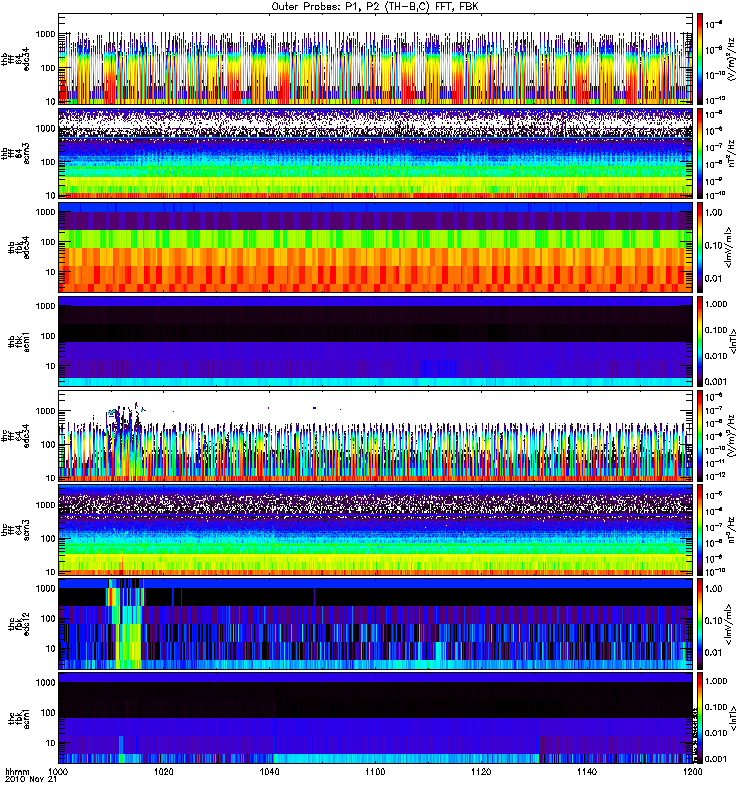
Task: Click the '<|nT|>' unit label of thc fbk scm1 color bar
Action: click(734, 718)
